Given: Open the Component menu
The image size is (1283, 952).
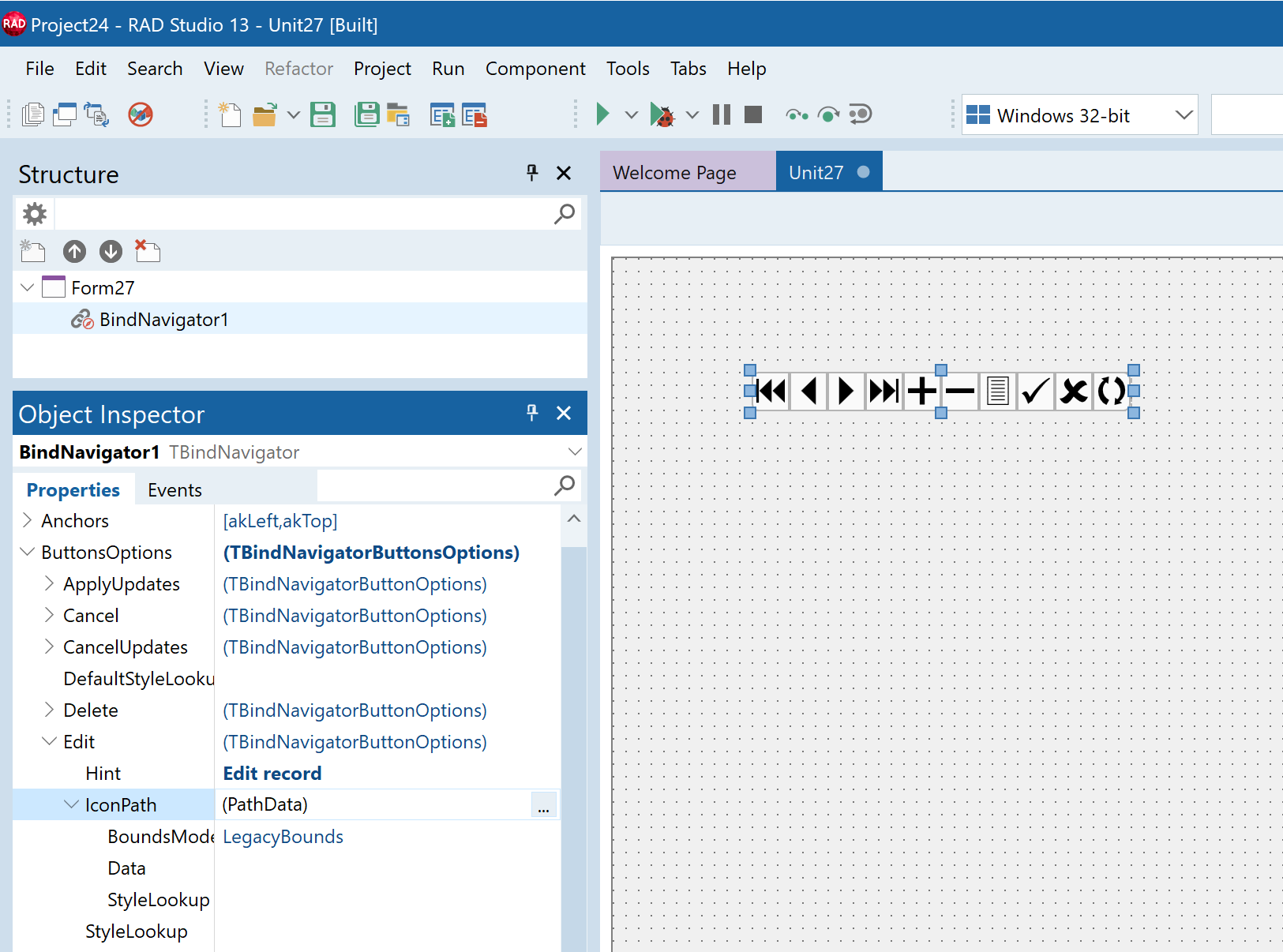Looking at the screenshot, I should tap(535, 69).
